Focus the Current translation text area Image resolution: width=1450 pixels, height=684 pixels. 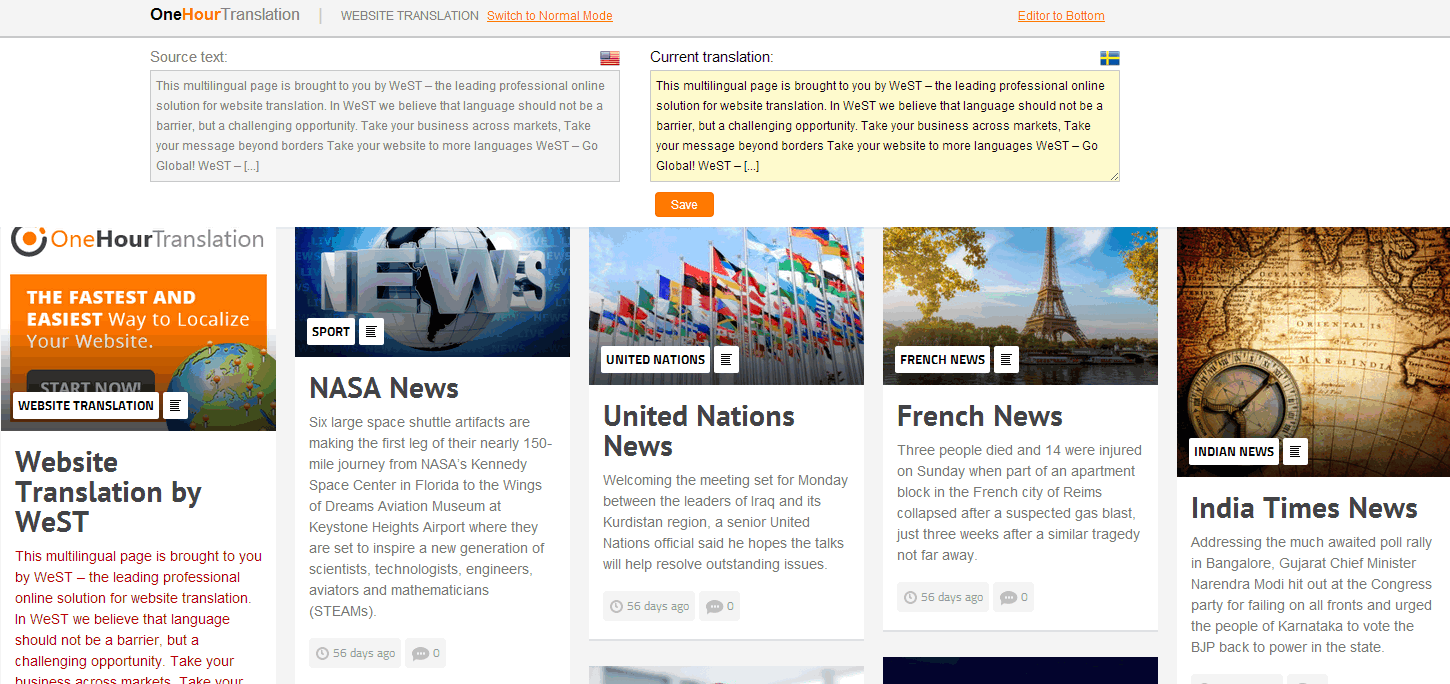[x=885, y=126]
